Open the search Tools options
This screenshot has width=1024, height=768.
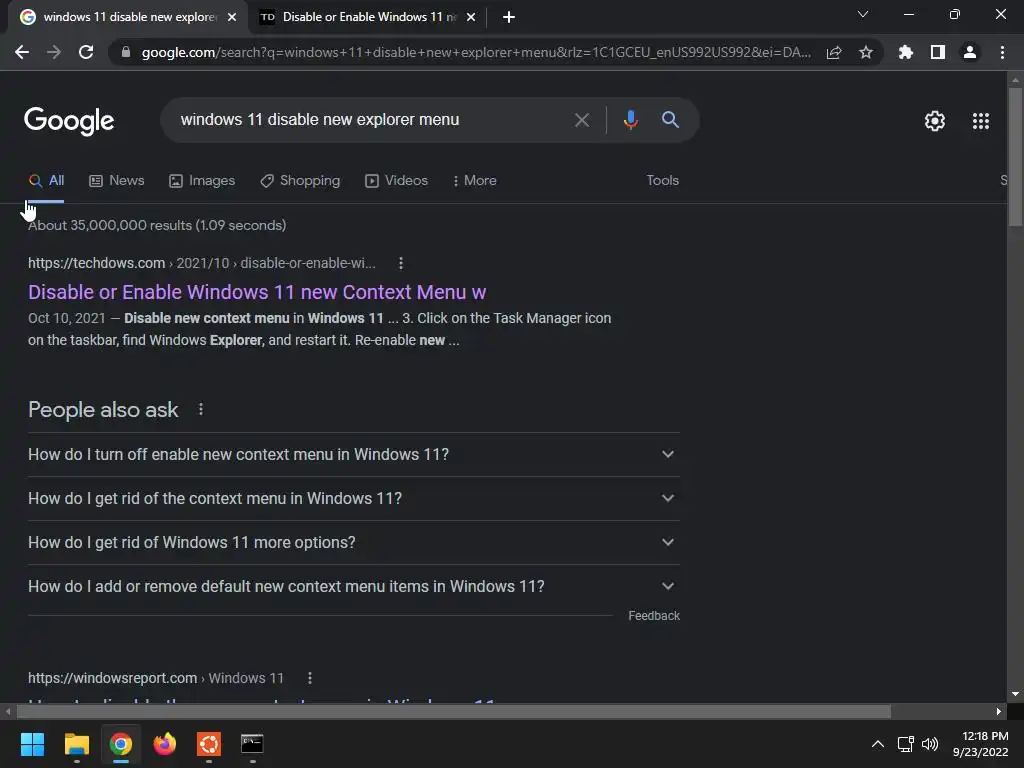(662, 180)
